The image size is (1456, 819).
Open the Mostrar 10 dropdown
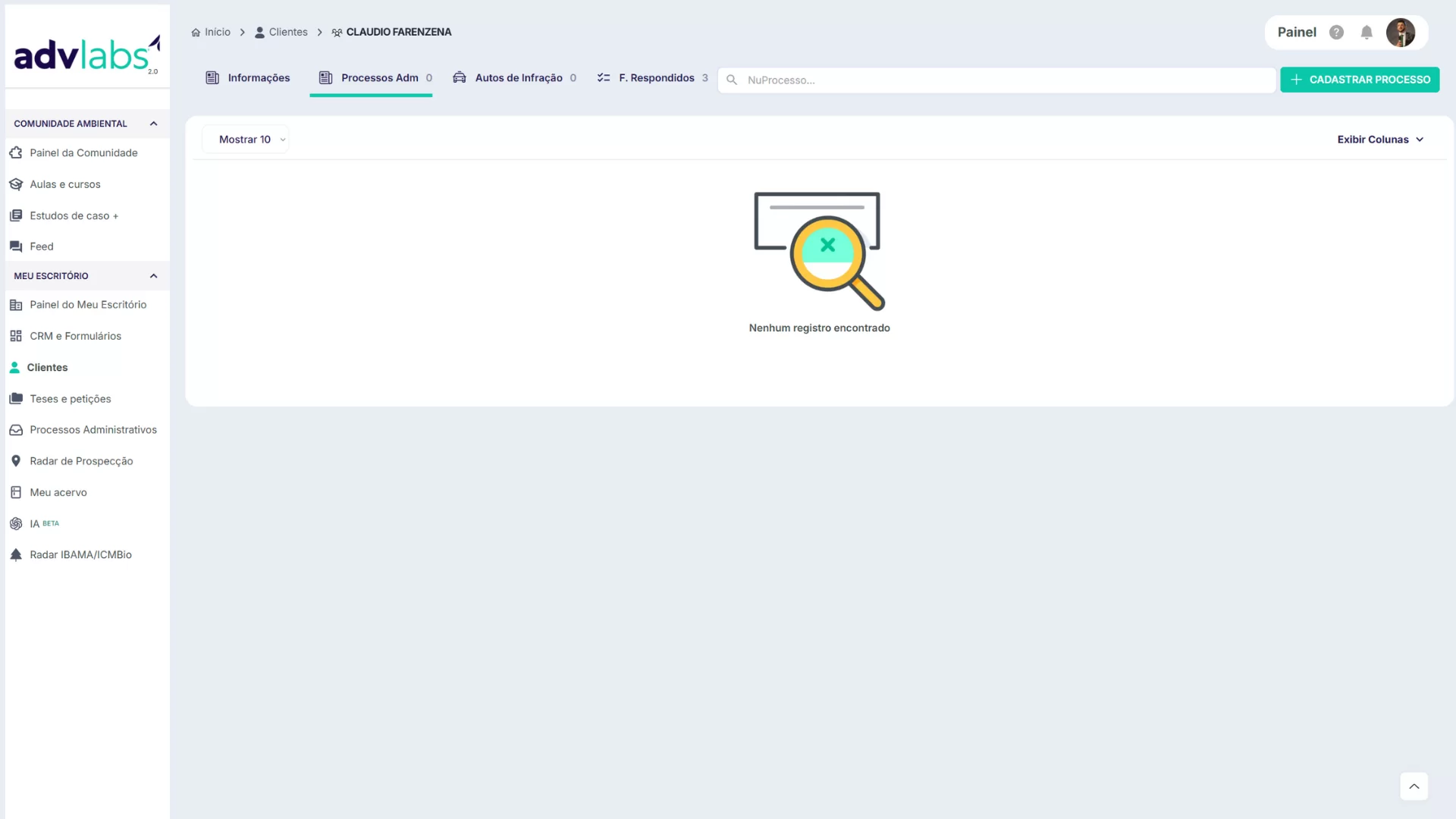246,140
